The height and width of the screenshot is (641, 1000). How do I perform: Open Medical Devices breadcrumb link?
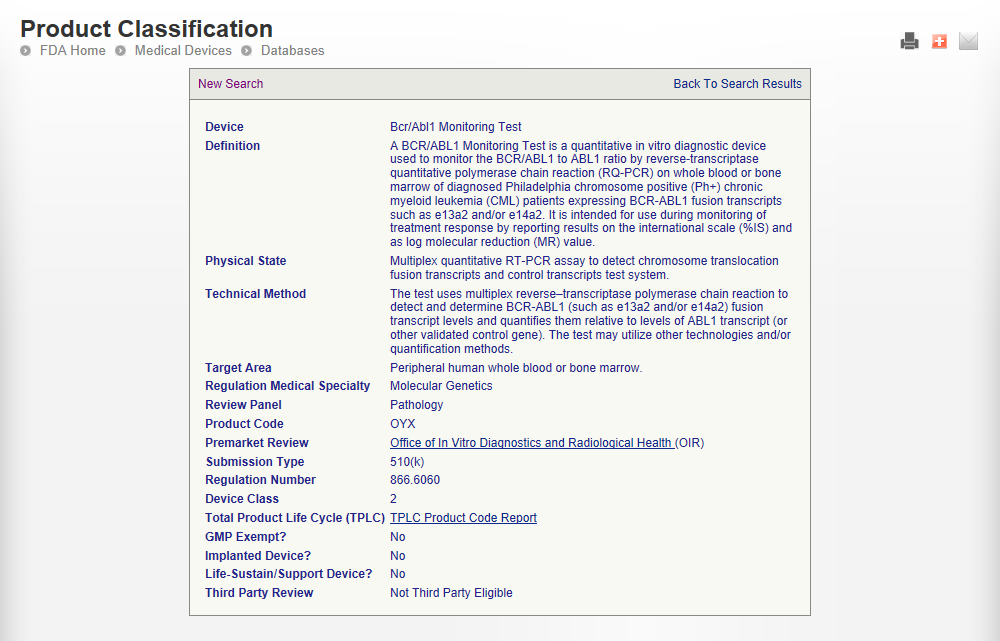click(x=183, y=50)
